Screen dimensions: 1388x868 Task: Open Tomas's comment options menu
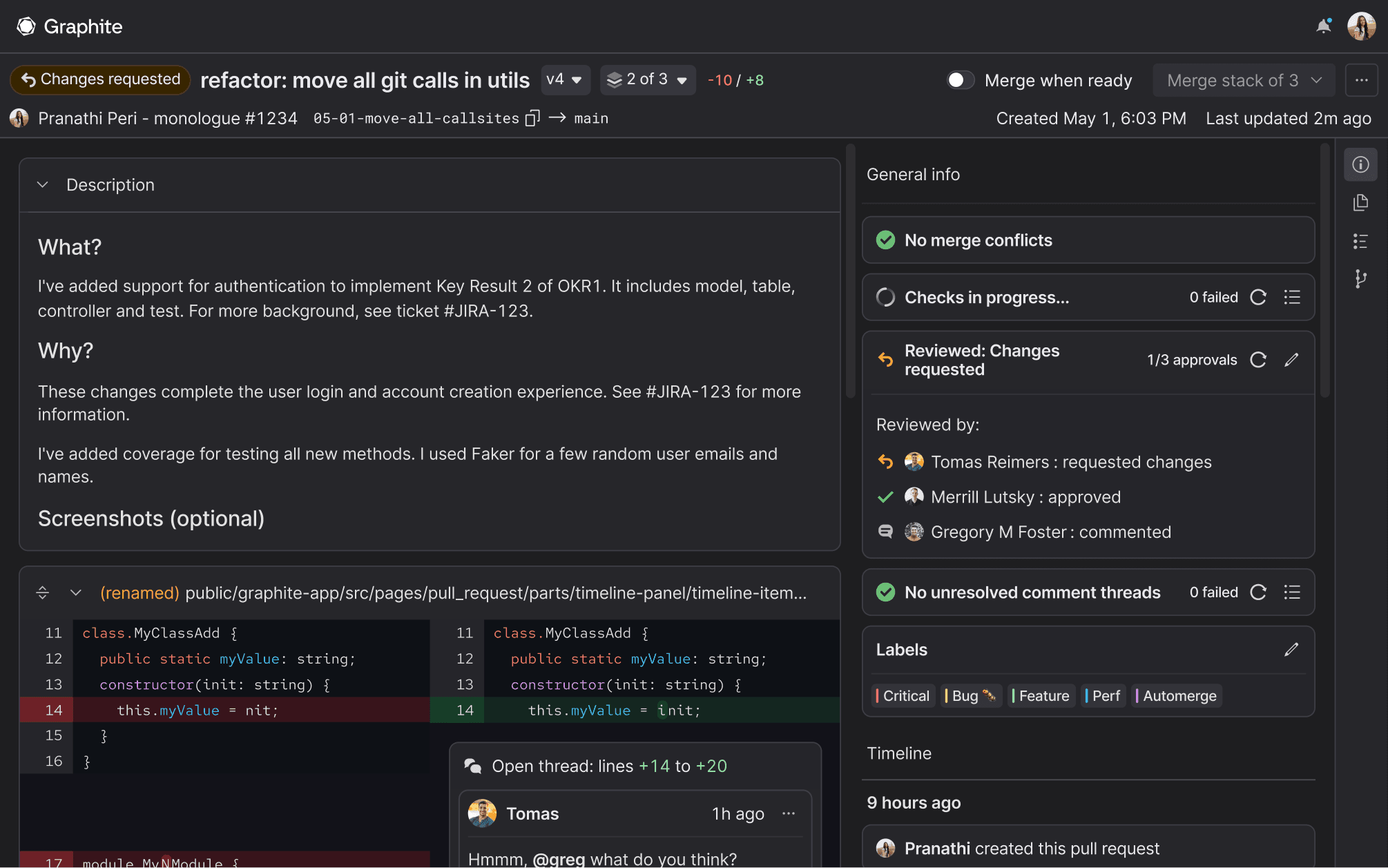(789, 813)
